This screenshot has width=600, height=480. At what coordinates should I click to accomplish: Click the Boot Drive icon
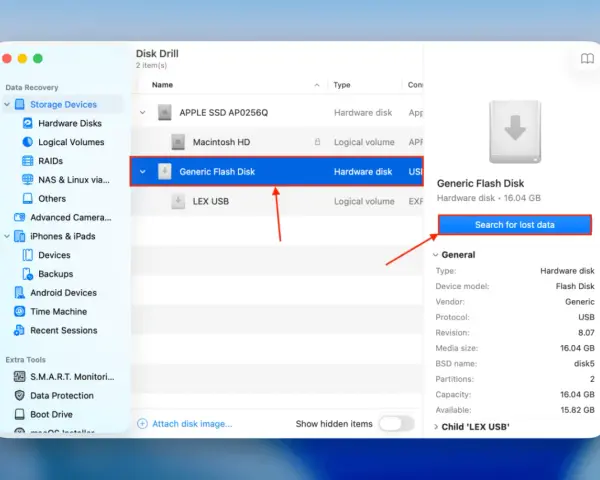(x=20, y=414)
